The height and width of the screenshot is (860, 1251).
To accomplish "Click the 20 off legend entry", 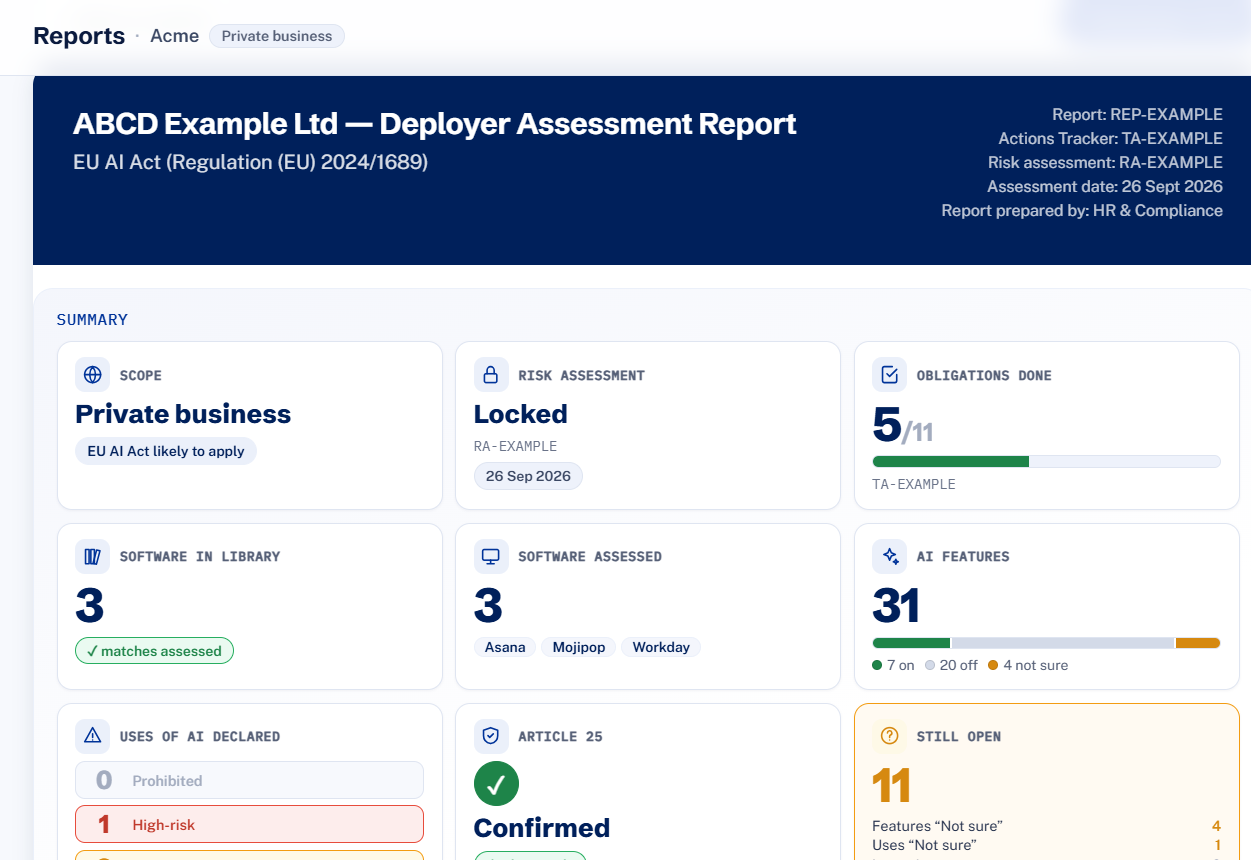I will pos(951,665).
